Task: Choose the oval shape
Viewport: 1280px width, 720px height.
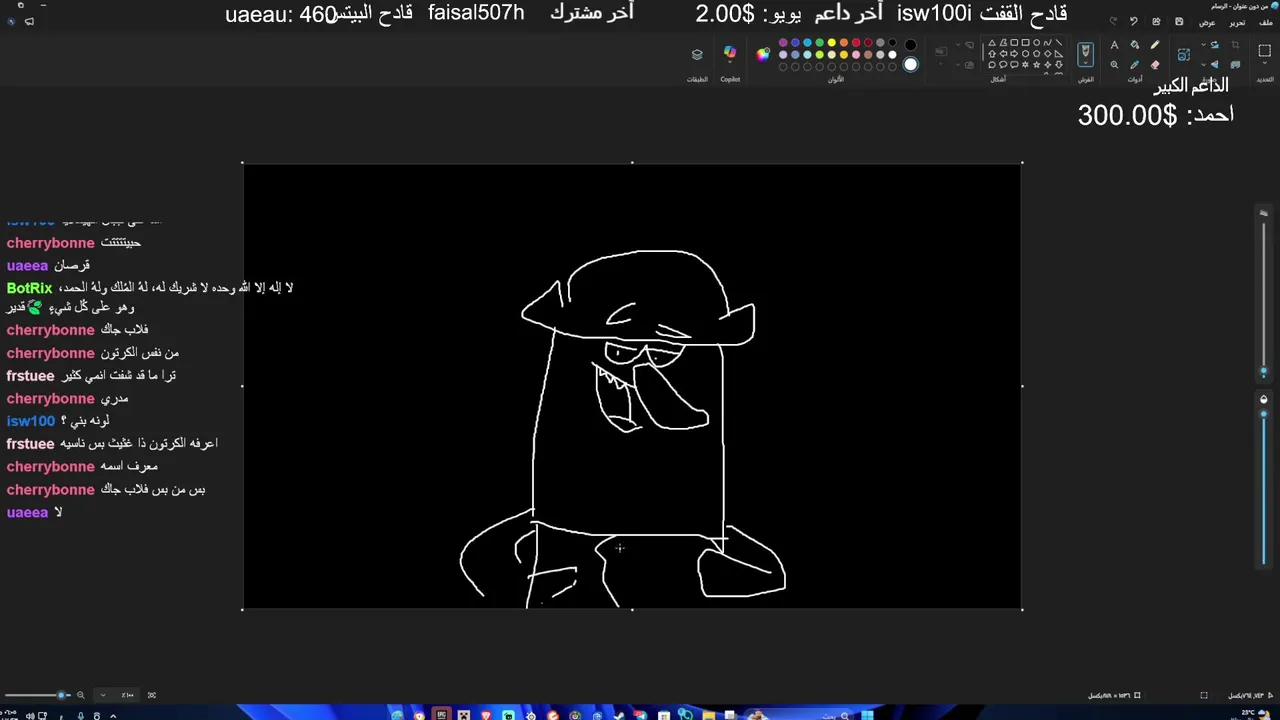Action: click(x=1036, y=42)
